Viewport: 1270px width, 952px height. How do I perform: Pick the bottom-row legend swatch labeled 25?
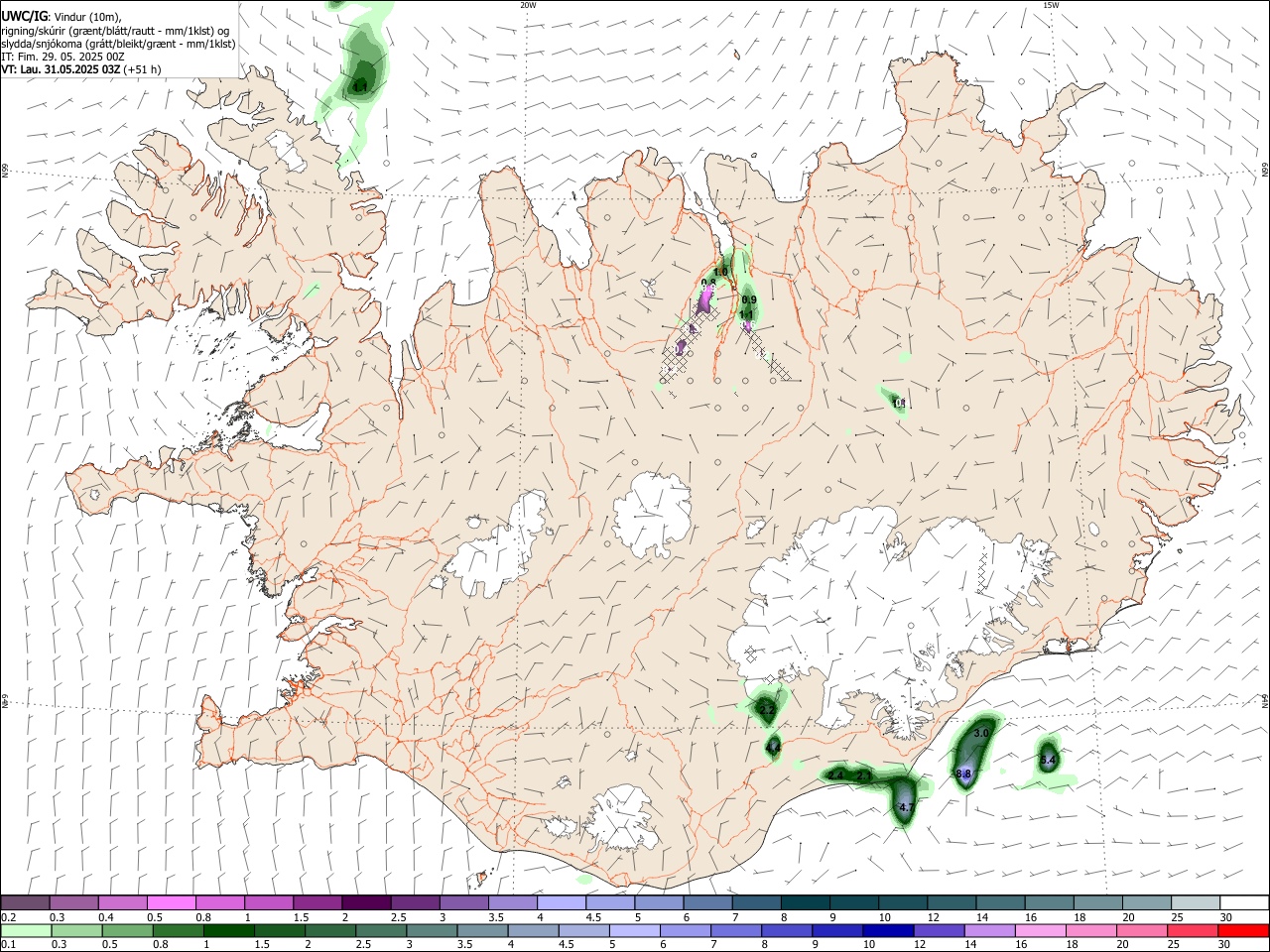point(1192,931)
